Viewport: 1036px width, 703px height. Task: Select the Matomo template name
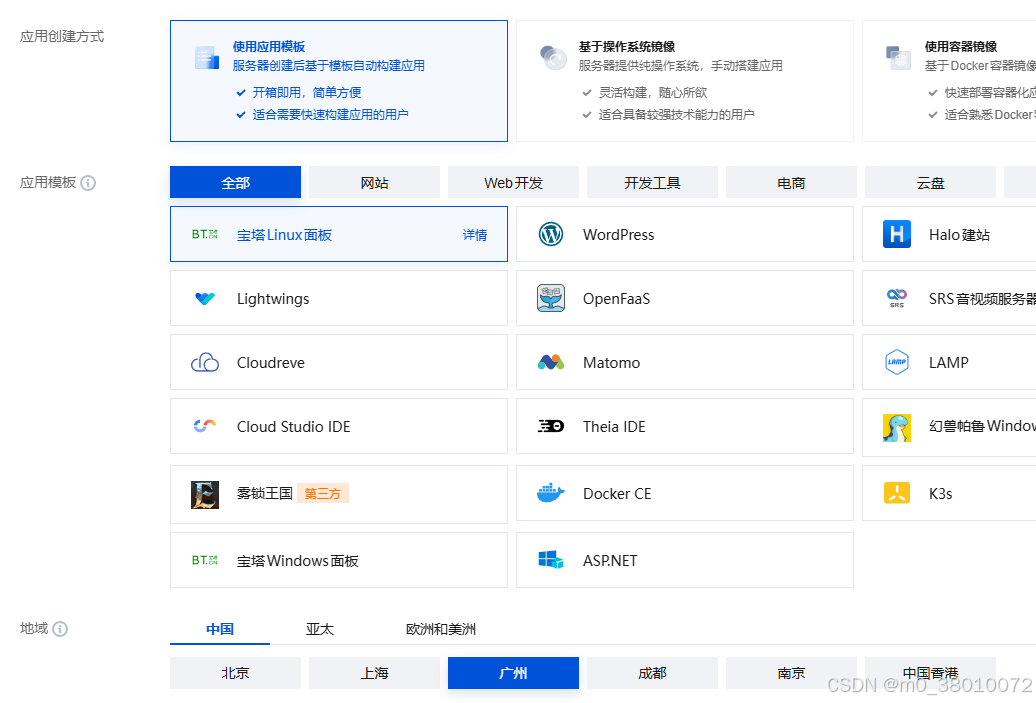[611, 363]
